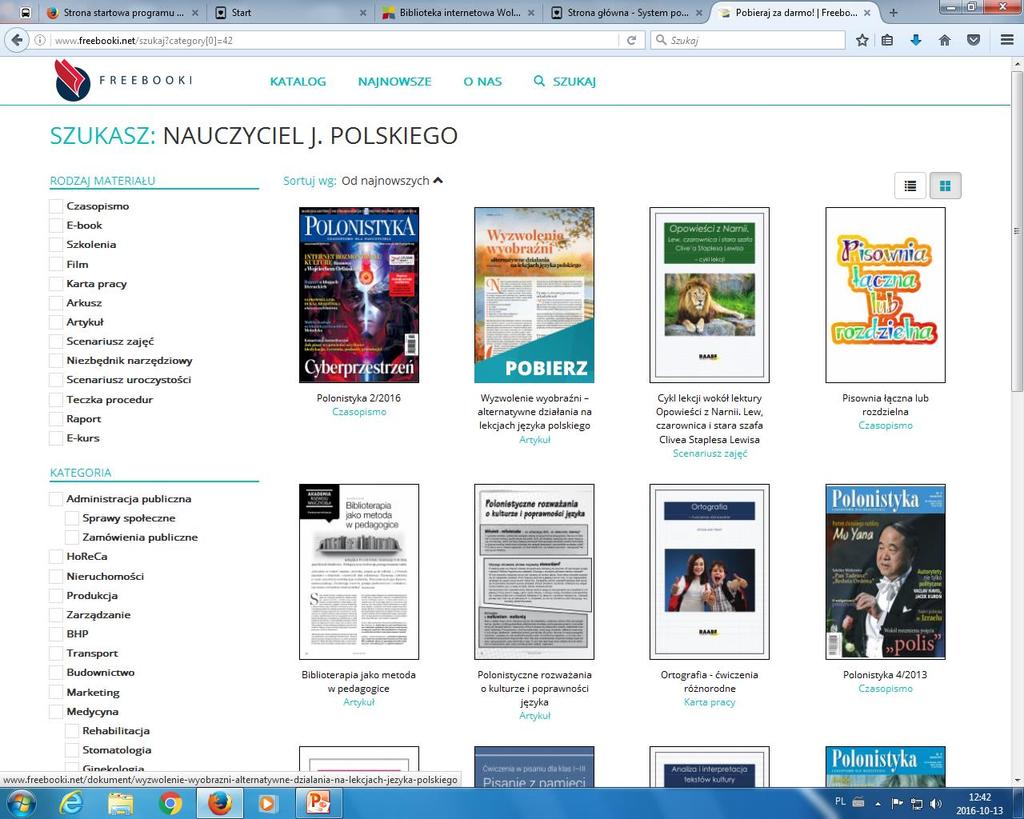Close the Start tab
This screenshot has height=819, width=1024.
pyautogui.click(x=363, y=12)
